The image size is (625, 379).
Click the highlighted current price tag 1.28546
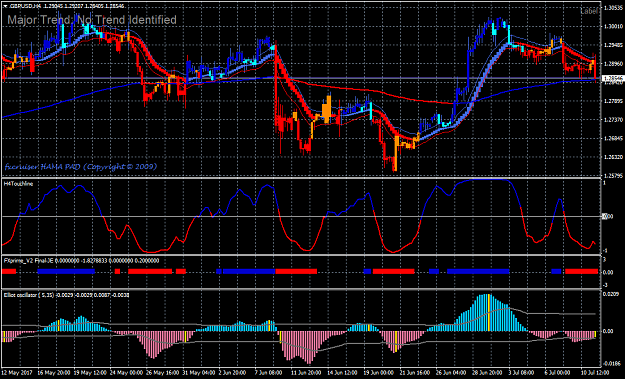612,78
